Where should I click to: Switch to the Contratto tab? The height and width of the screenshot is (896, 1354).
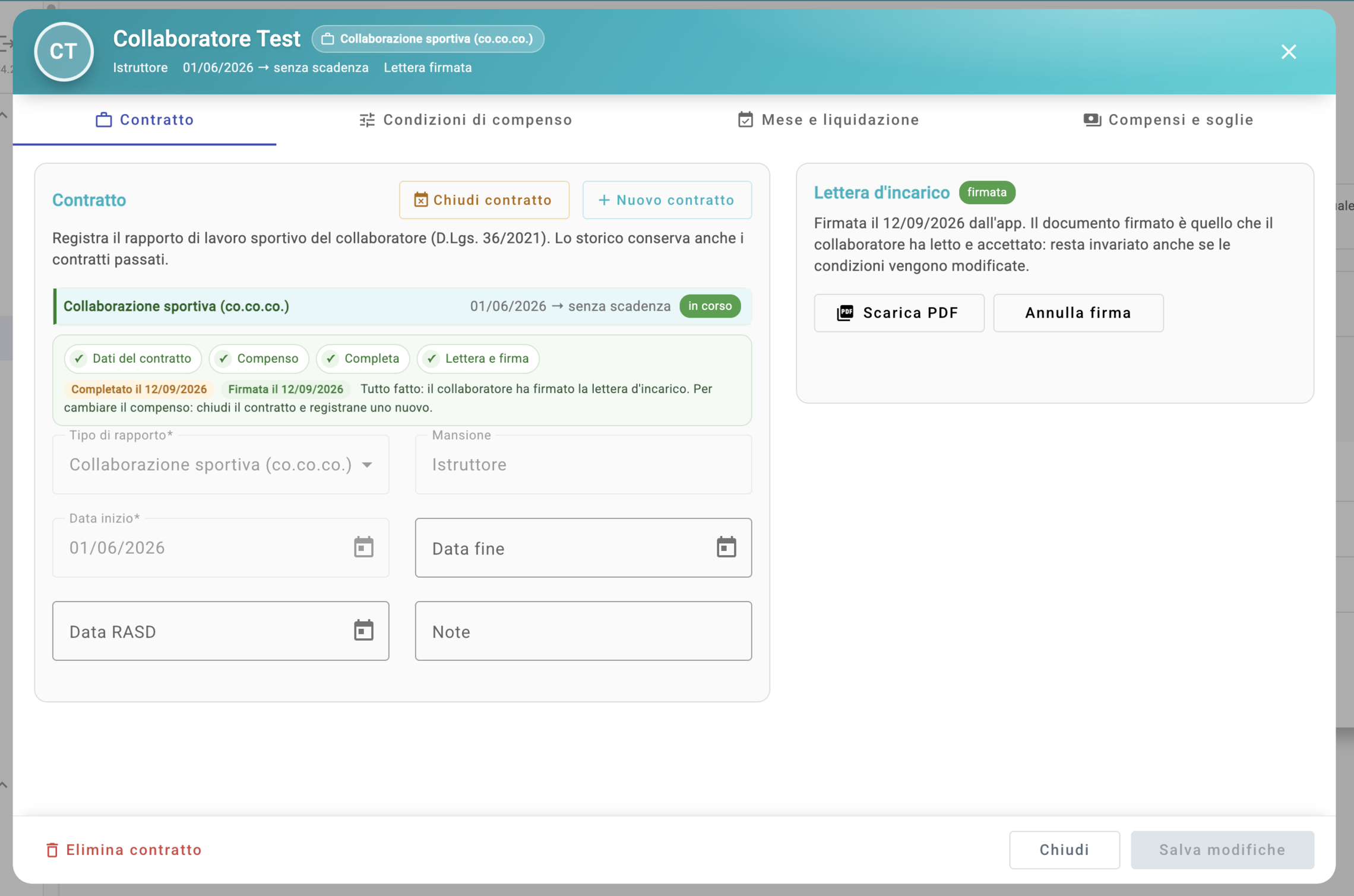(145, 119)
